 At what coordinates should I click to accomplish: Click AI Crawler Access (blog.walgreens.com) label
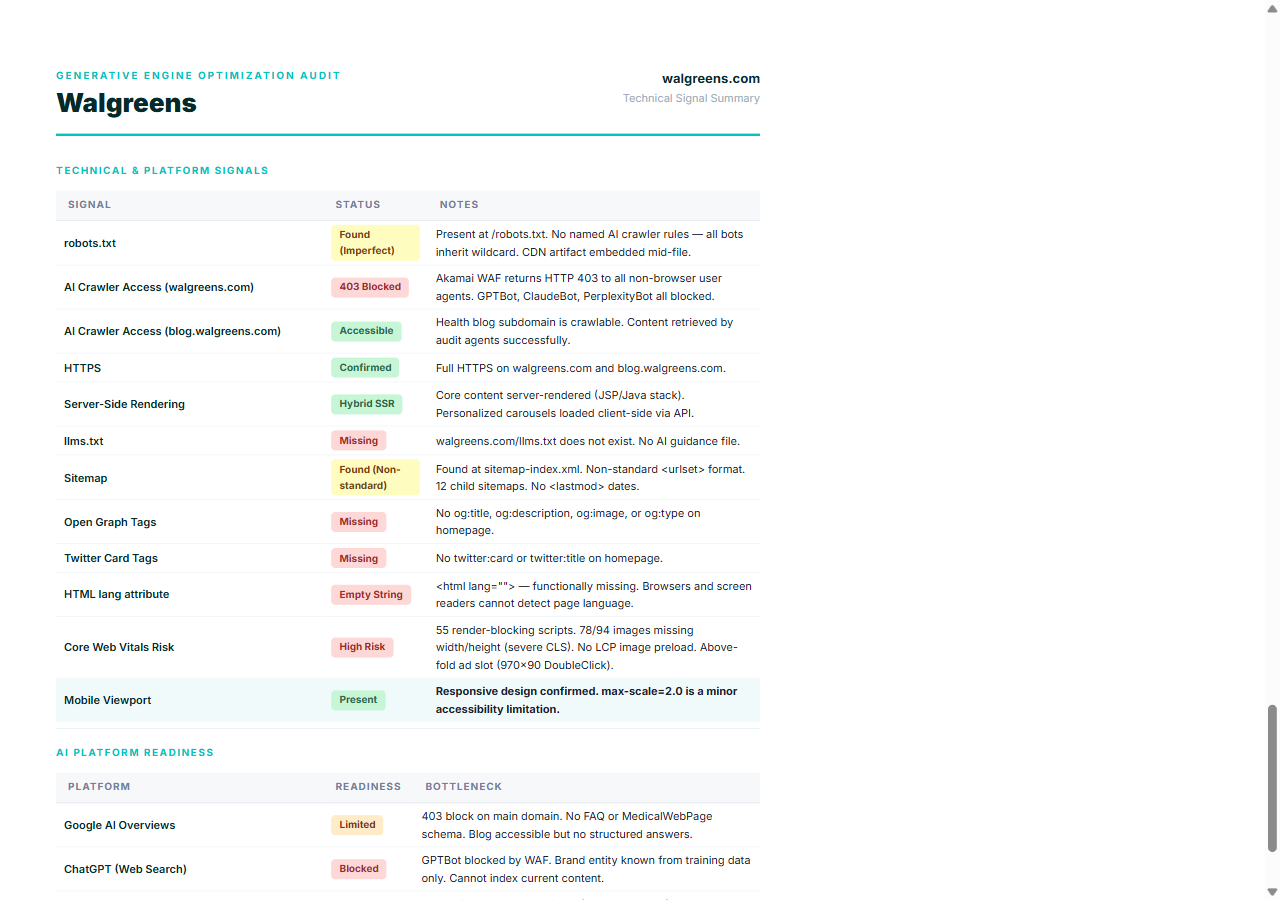[172, 331]
